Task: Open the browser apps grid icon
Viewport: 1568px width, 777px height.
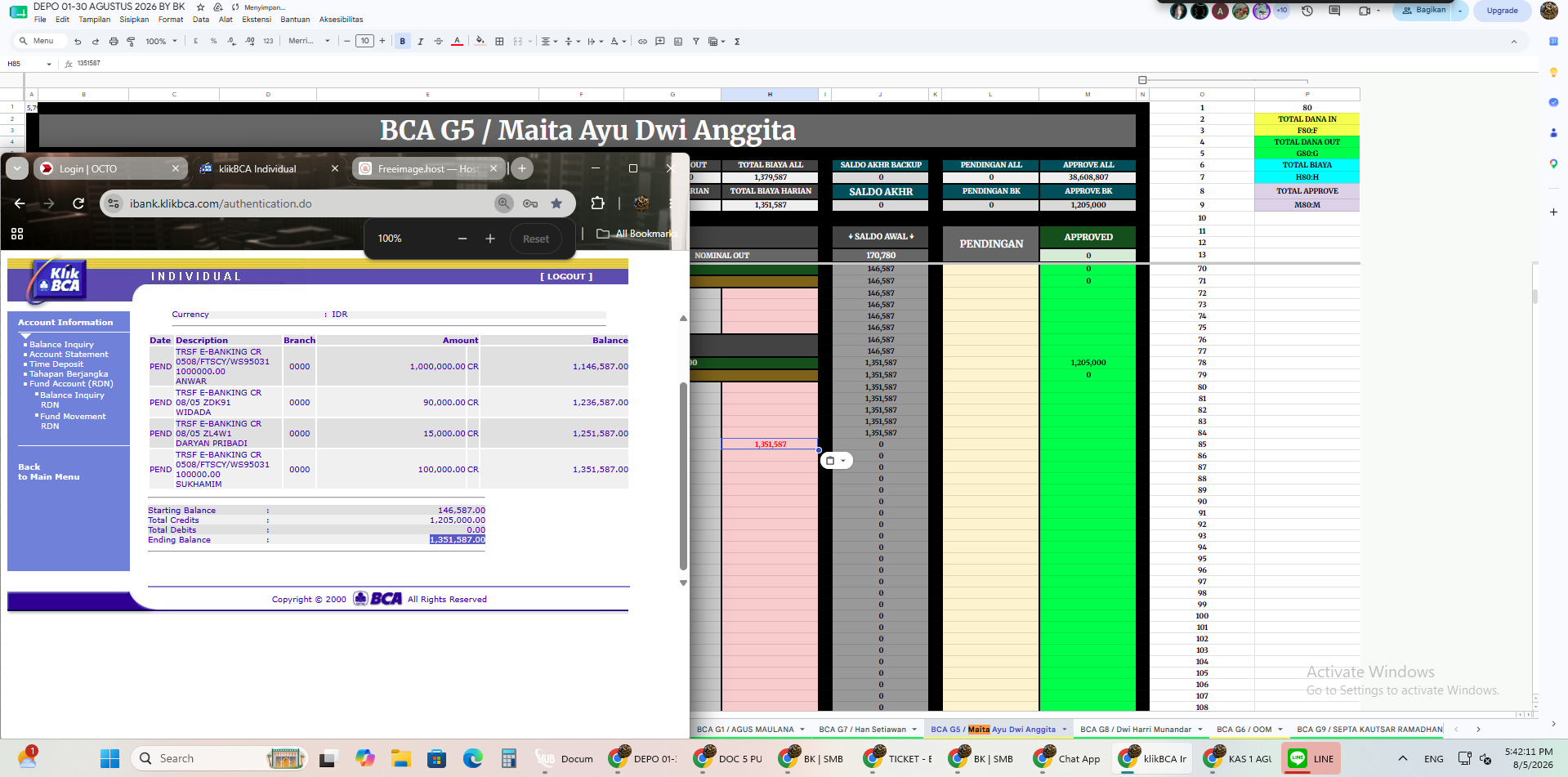Action: 17,234
